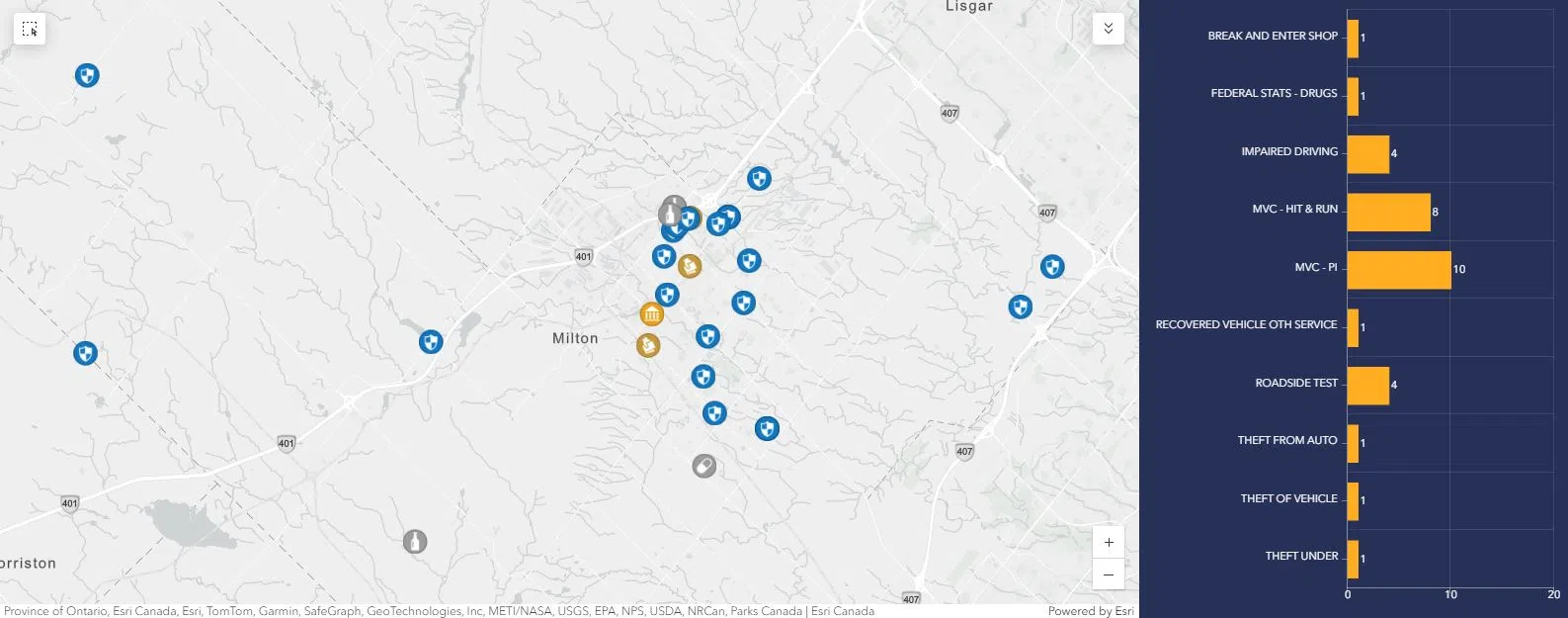Select the ROADSIDE TEST chart bar

click(1367, 385)
